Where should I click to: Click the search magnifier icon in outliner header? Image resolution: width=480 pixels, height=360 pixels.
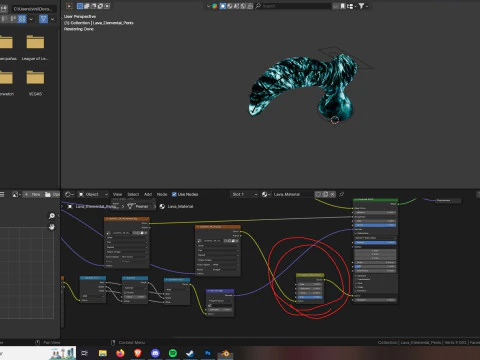pos(258,6)
